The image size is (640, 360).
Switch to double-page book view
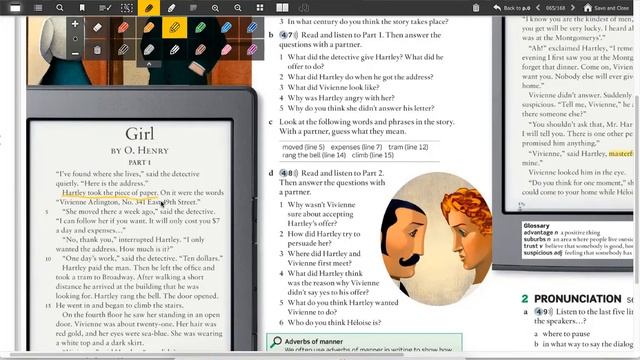pos(282,8)
